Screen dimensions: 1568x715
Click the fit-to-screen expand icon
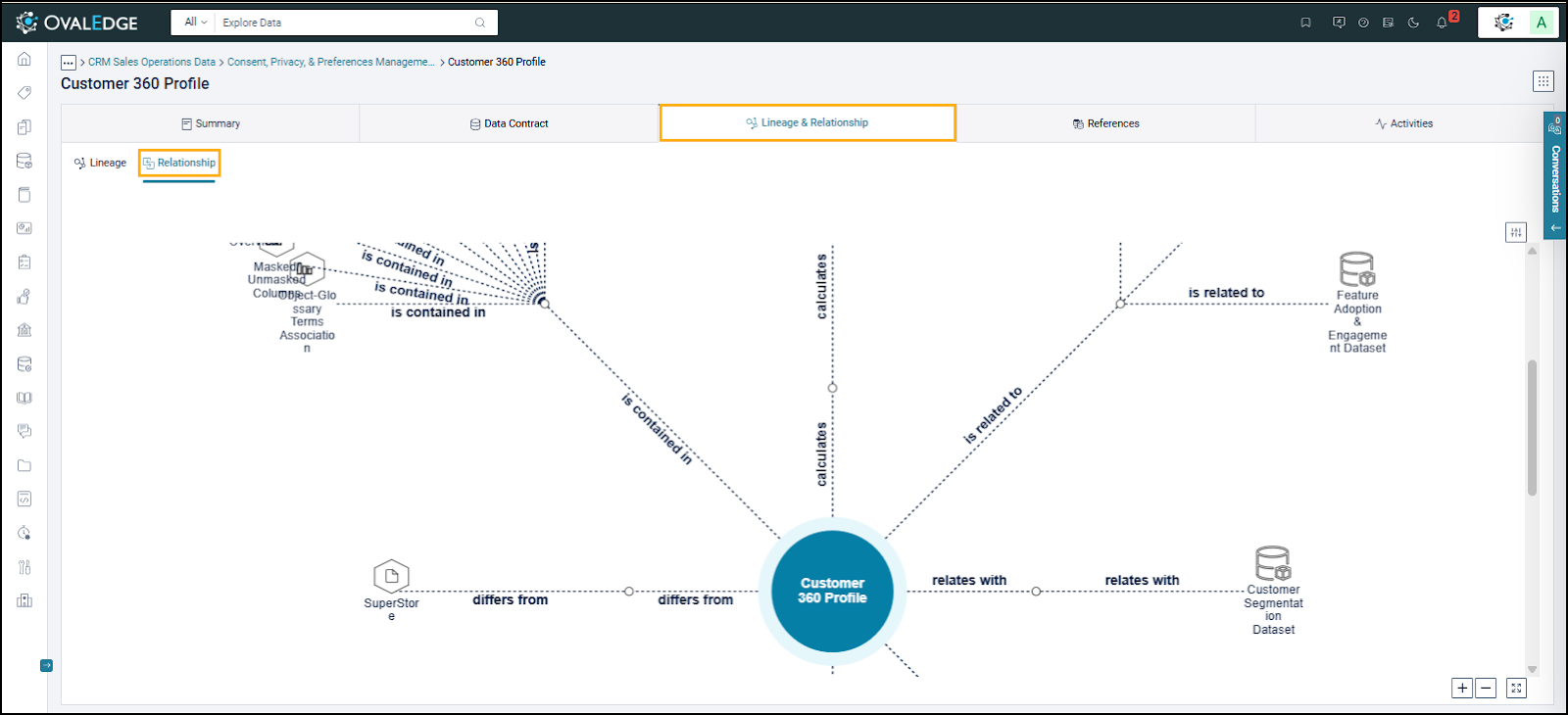[x=1516, y=689]
